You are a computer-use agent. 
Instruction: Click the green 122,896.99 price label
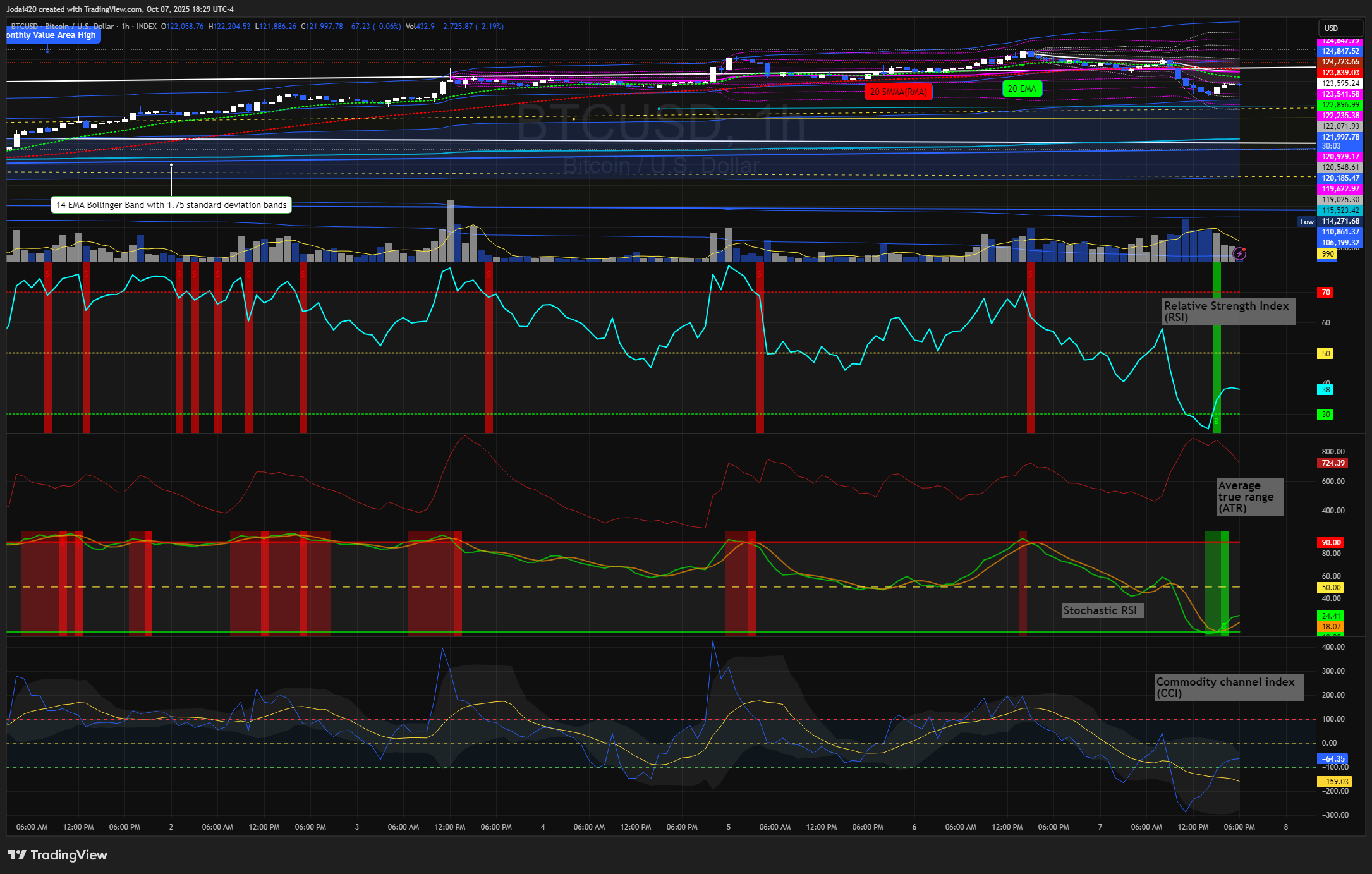pos(1340,105)
